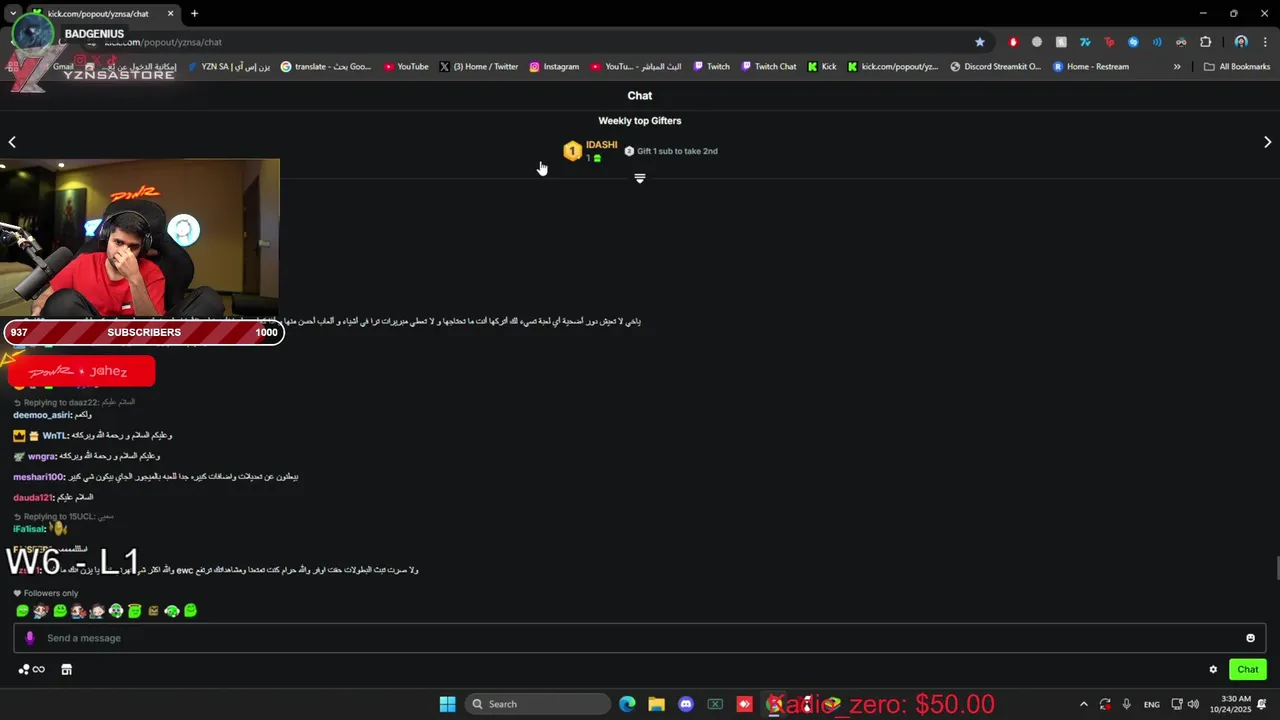Open Discord from the Windows taskbar
Viewport: 1280px width, 720px height.
(x=686, y=704)
